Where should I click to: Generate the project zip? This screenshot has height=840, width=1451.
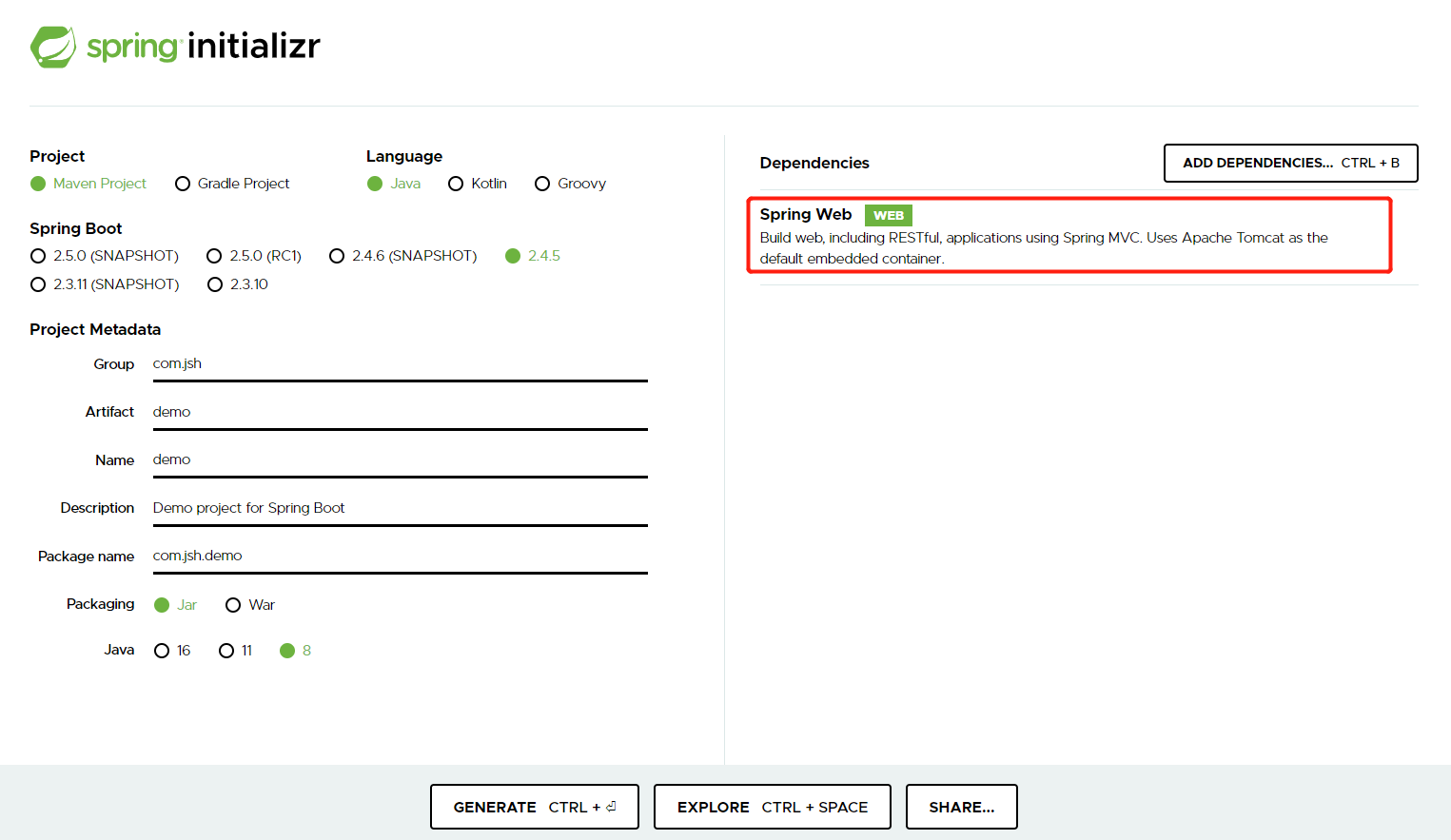[535, 807]
